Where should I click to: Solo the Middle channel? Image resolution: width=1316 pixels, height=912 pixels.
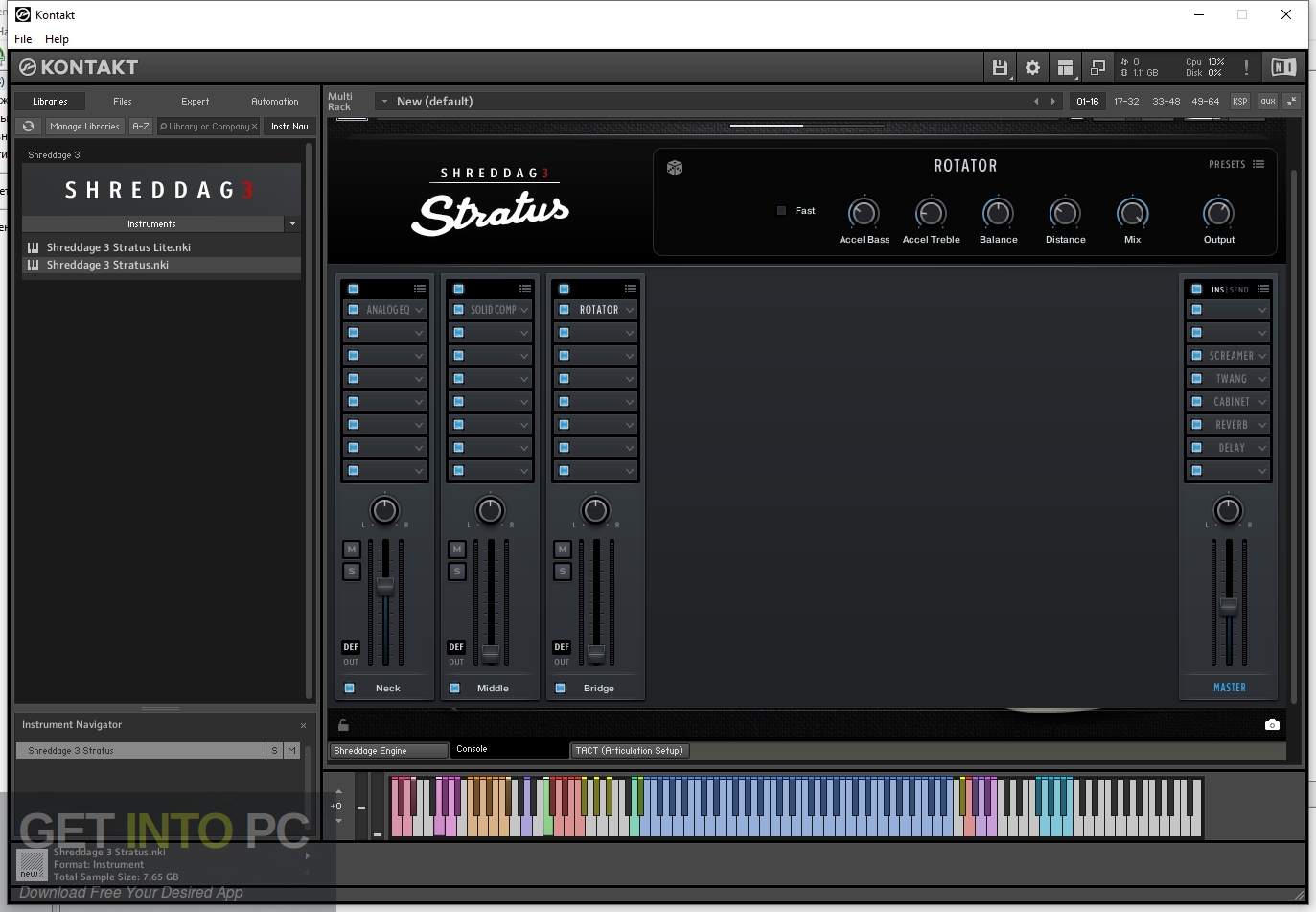[x=457, y=572]
